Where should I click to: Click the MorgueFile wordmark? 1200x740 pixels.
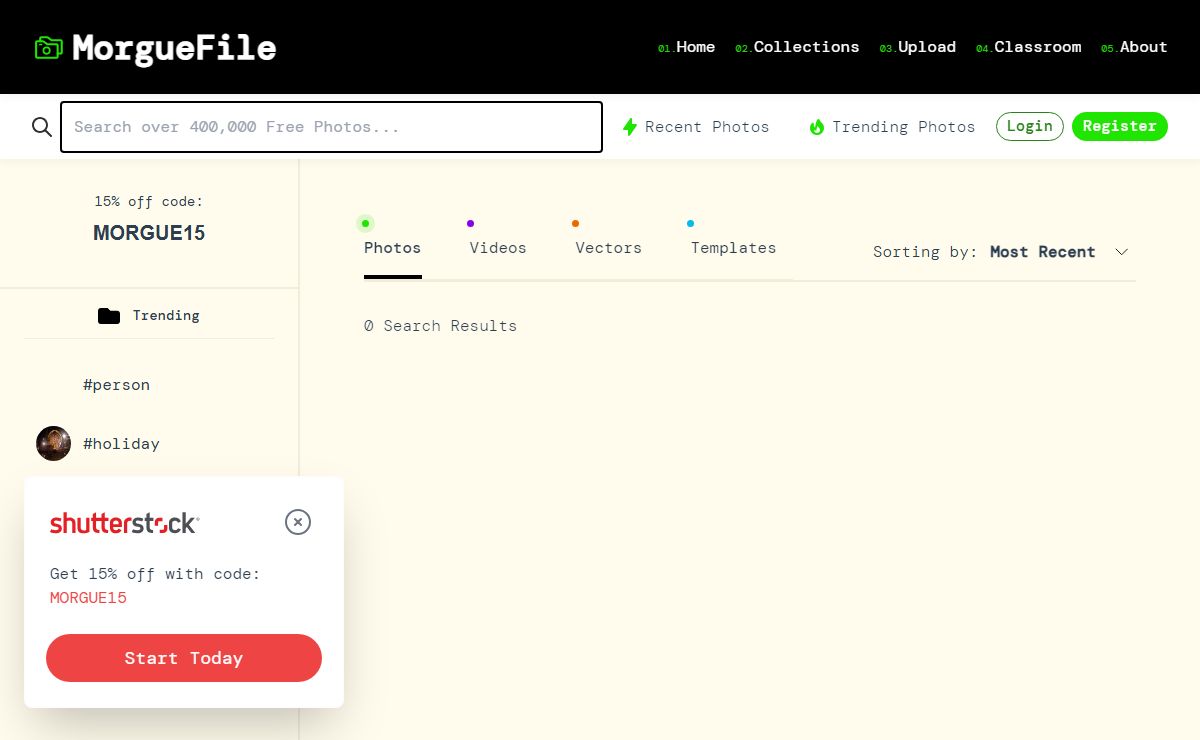coord(174,47)
